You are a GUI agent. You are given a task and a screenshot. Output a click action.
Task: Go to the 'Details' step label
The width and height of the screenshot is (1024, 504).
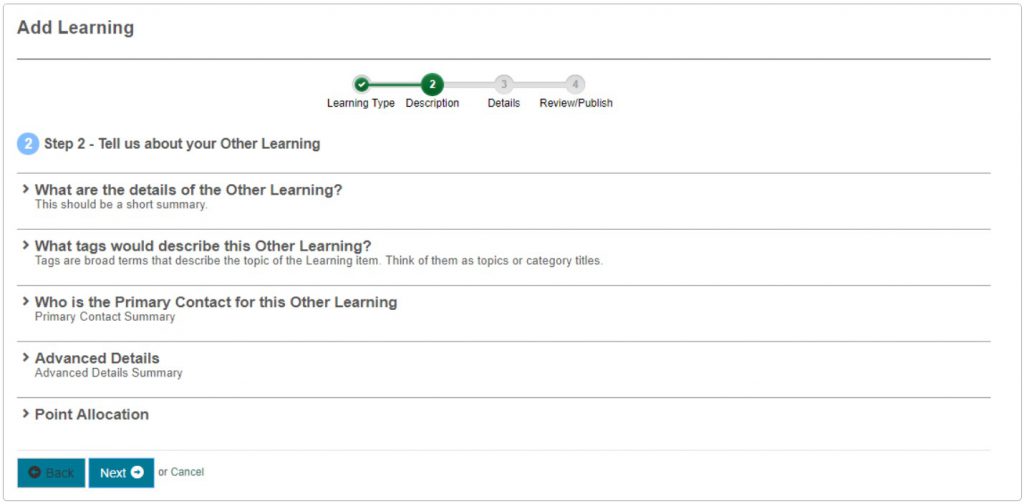coord(504,103)
